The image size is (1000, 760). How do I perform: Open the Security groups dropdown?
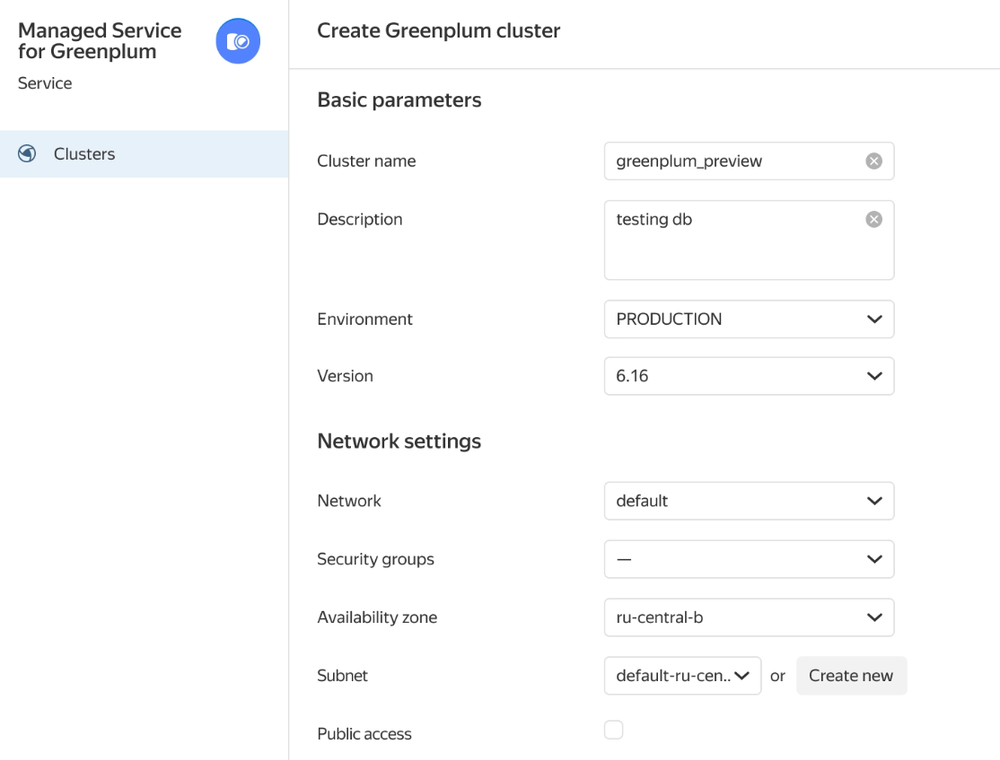(748, 559)
